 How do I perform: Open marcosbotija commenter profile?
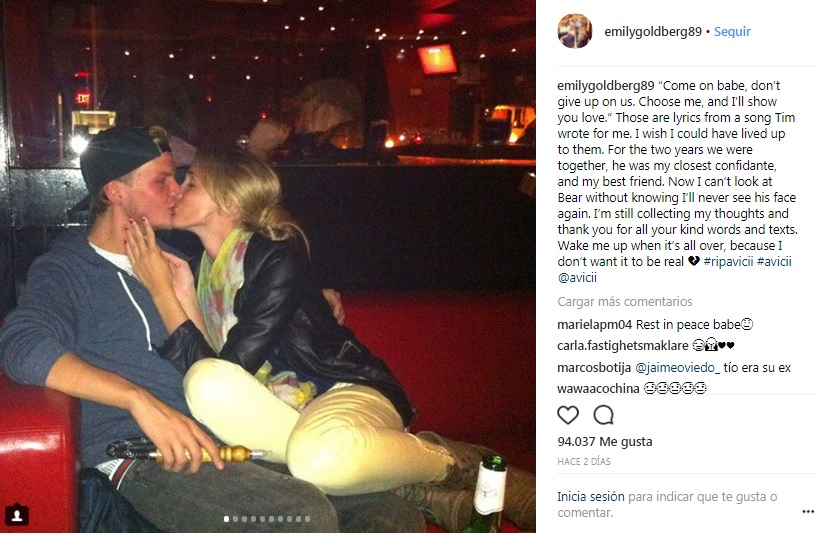point(594,368)
